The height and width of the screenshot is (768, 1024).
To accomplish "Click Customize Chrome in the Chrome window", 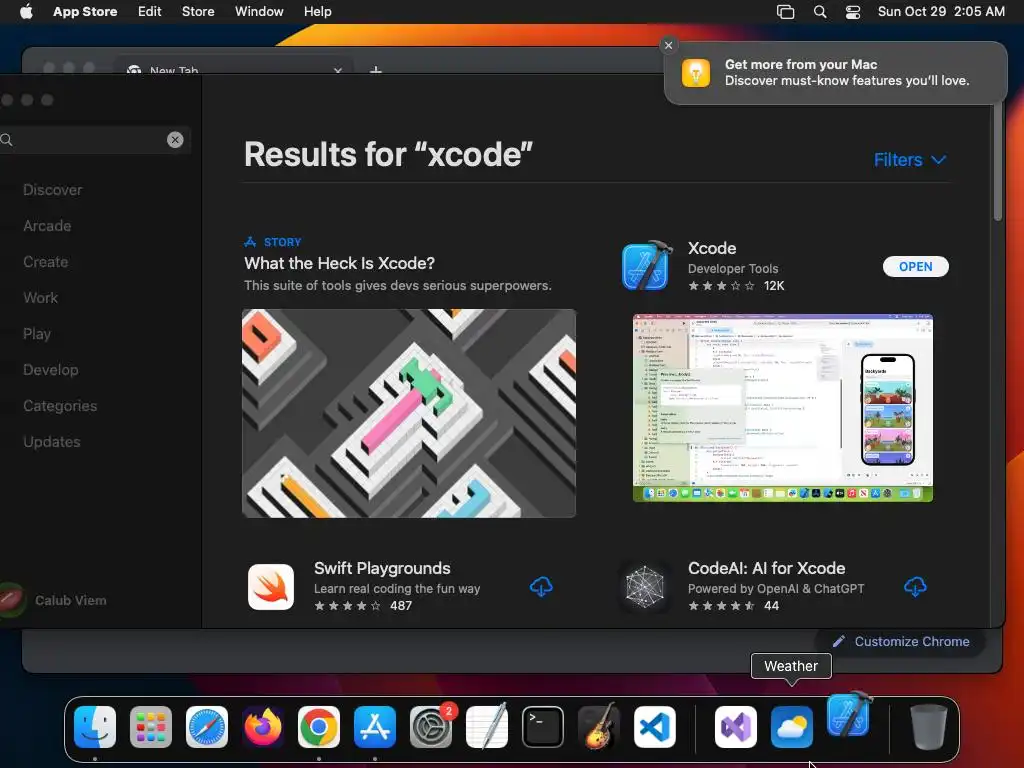I will [x=901, y=641].
